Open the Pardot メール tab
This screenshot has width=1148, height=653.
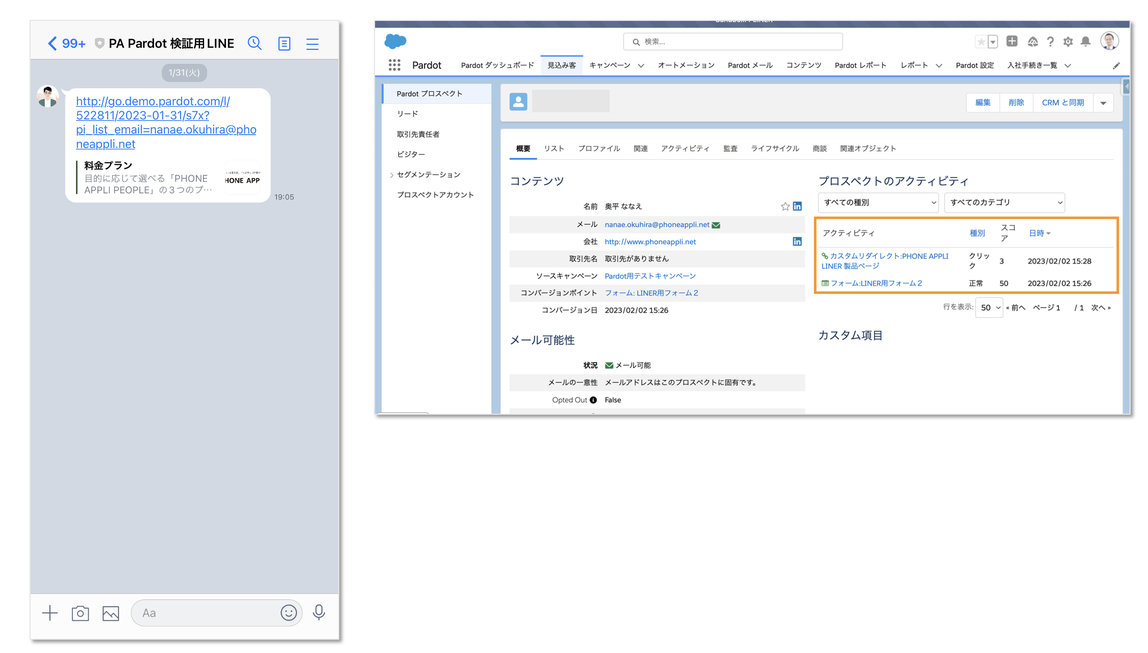pyautogui.click(x=750, y=65)
